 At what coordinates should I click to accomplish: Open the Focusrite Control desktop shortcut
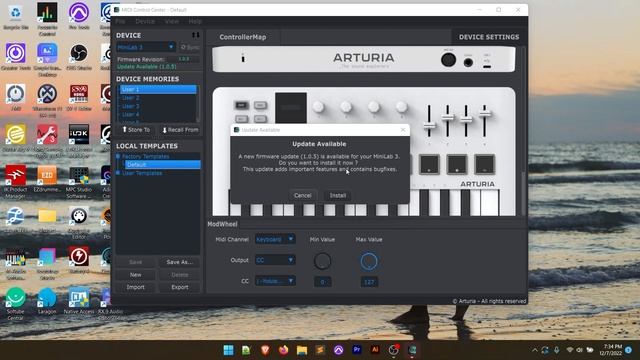[47, 18]
